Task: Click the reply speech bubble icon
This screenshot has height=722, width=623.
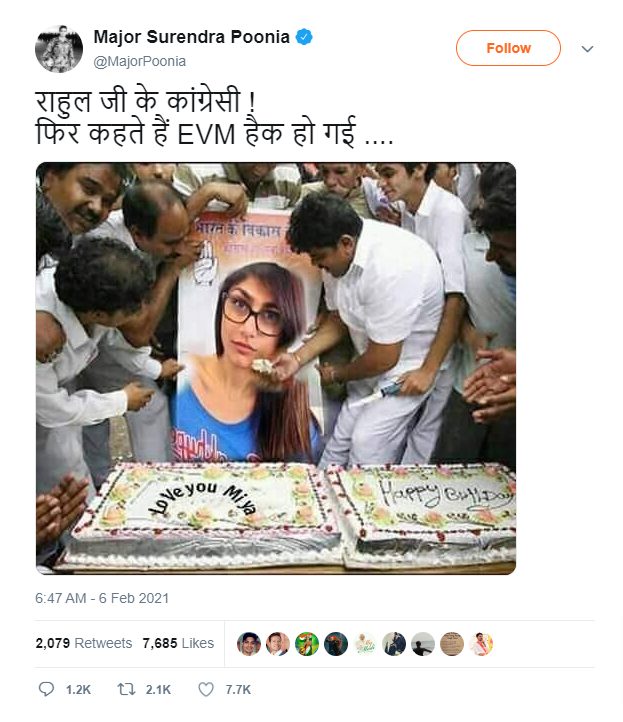Action: click(x=46, y=689)
